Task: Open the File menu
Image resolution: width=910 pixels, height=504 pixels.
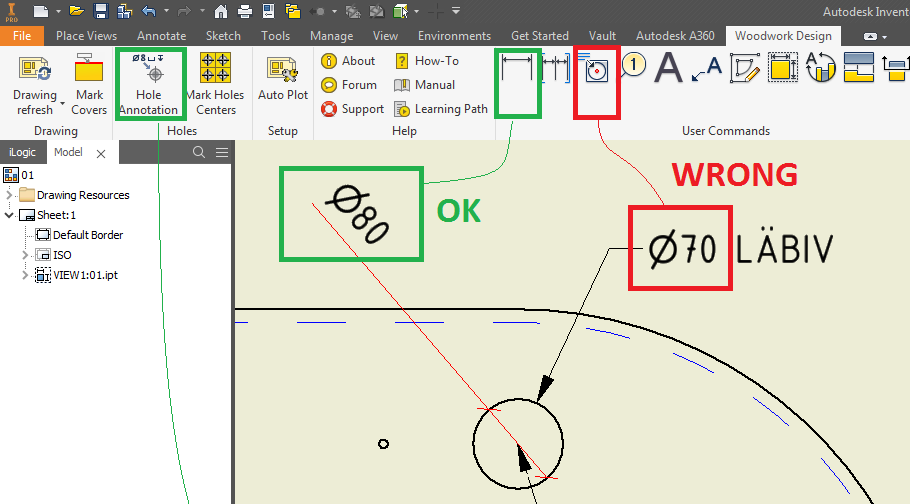Action: (x=22, y=36)
